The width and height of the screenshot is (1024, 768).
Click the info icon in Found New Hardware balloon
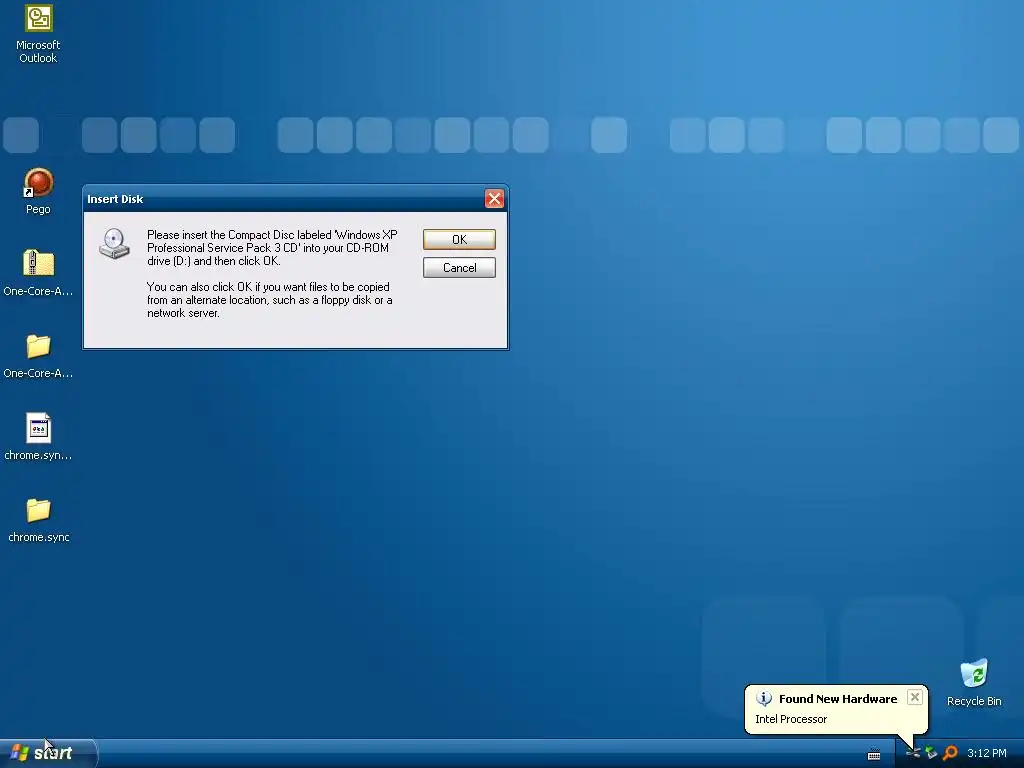click(x=763, y=698)
